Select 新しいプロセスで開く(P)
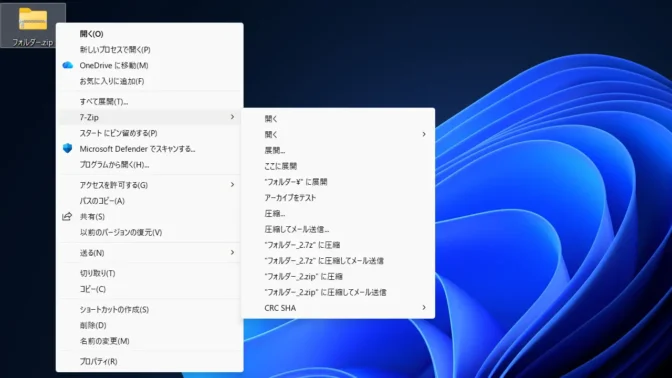Screen dimensions: 672x378 [150, 50]
